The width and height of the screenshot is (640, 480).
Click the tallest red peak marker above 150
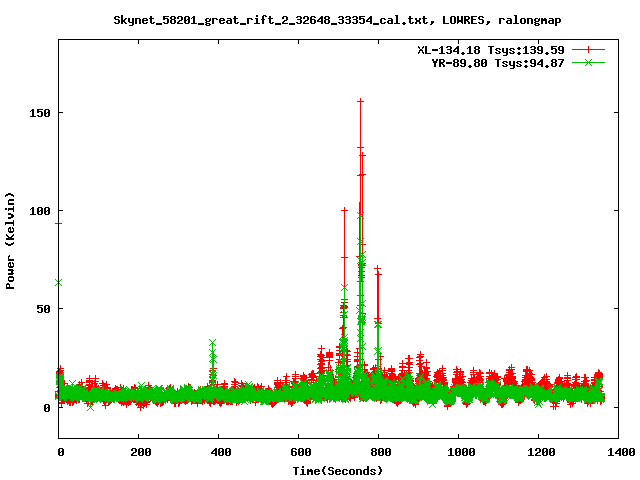[x=360, y=101]
